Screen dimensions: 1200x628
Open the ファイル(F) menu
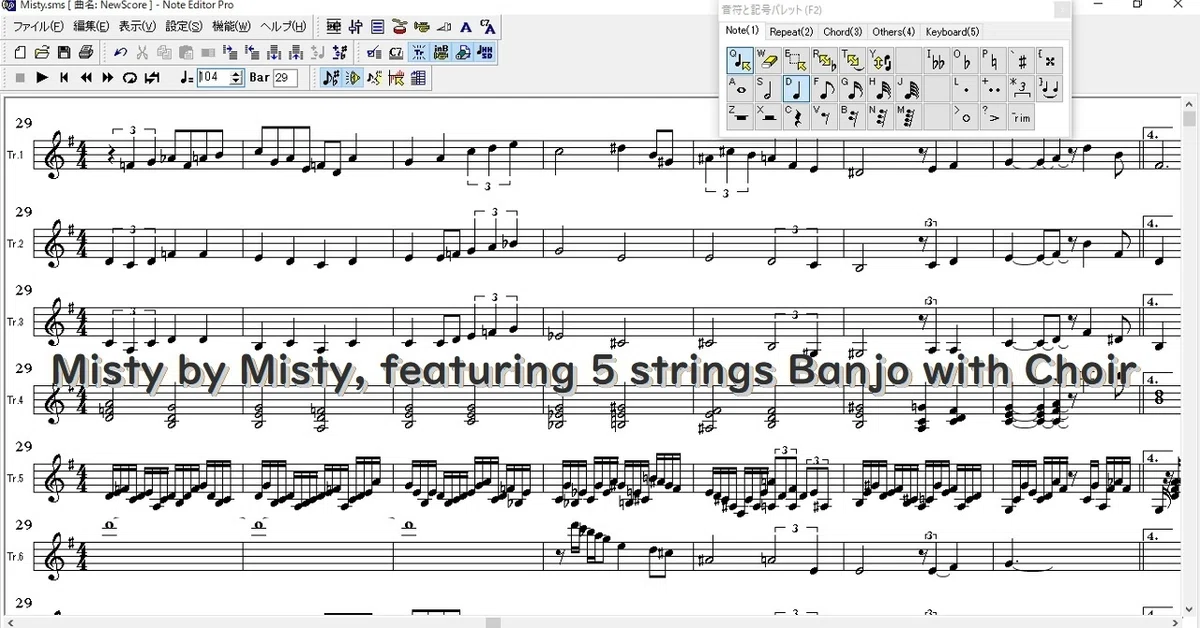[x=39, y=26]
